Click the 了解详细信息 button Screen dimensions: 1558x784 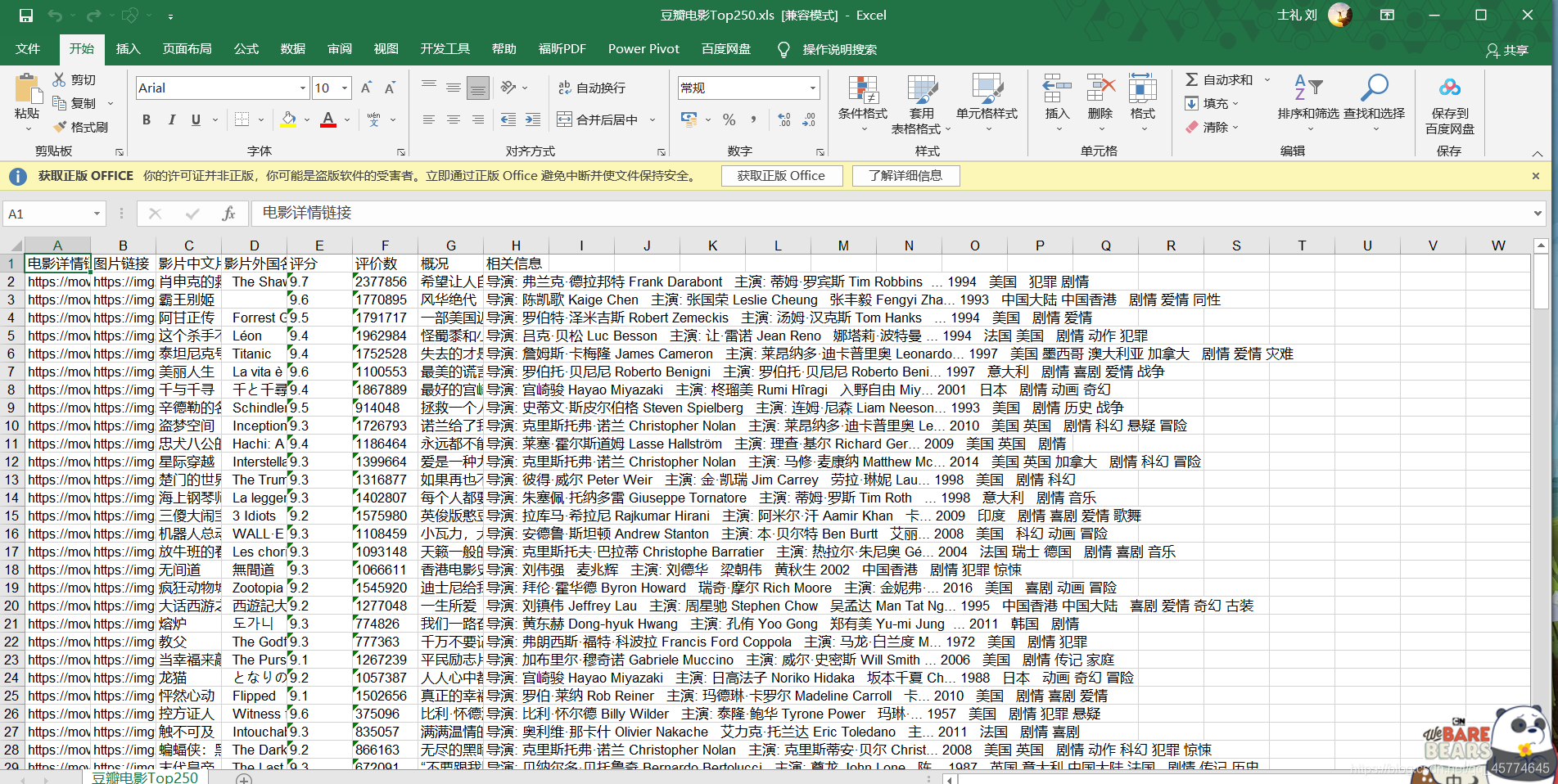(x=905, y=176)
